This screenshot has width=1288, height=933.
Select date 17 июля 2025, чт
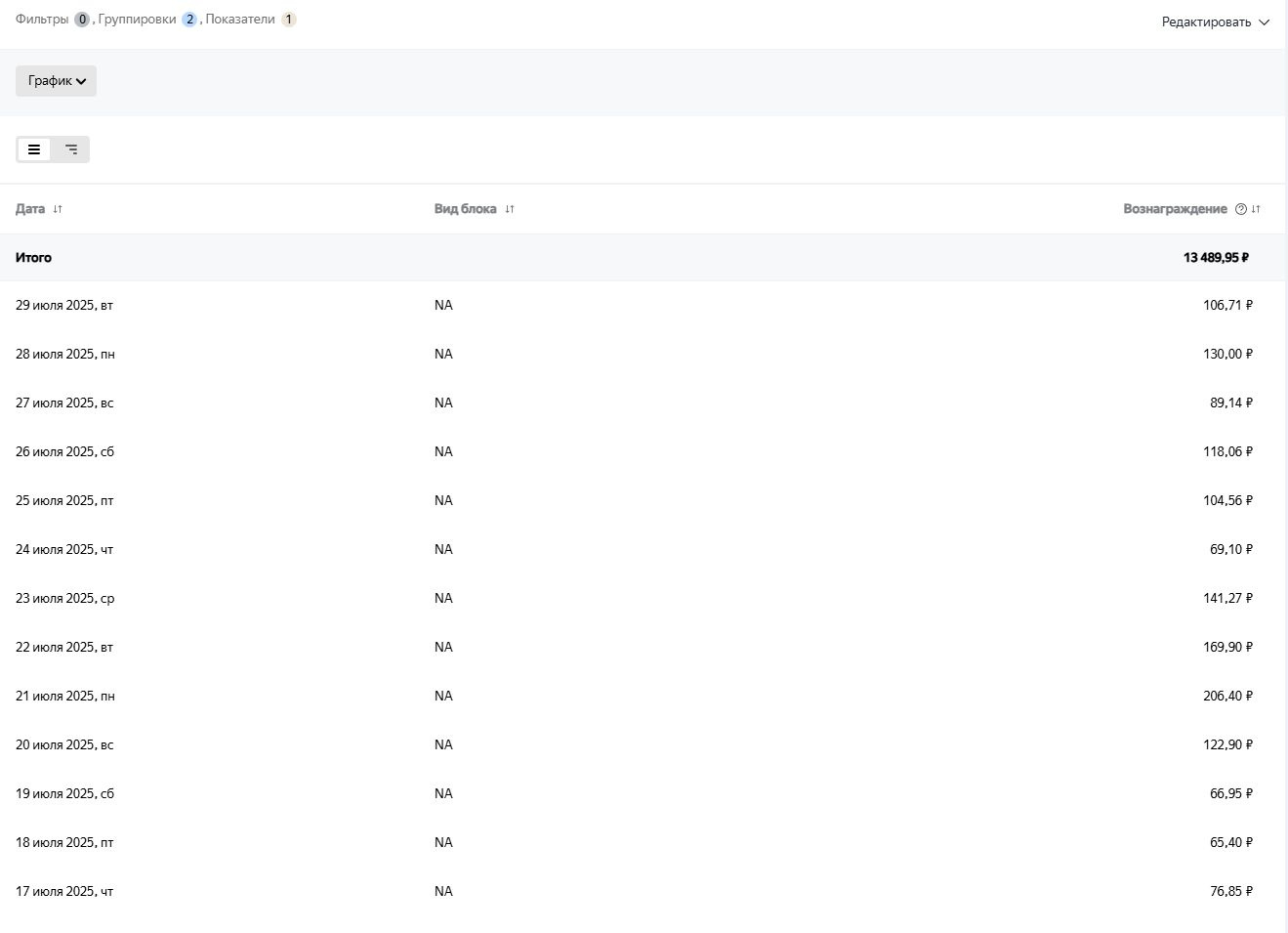click(64, 891)
